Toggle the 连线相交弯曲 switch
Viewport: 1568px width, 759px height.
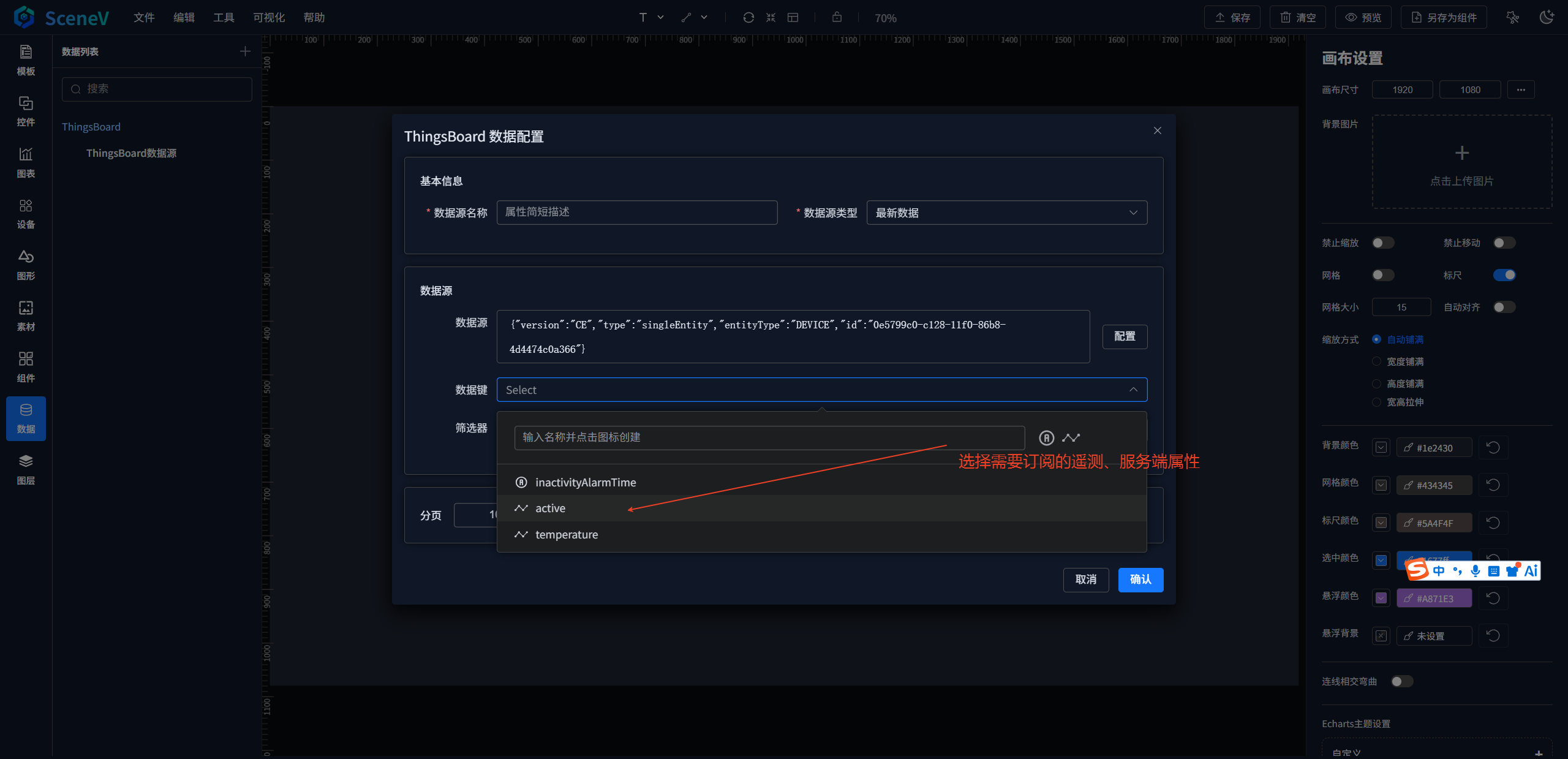tap(1402, 681)
